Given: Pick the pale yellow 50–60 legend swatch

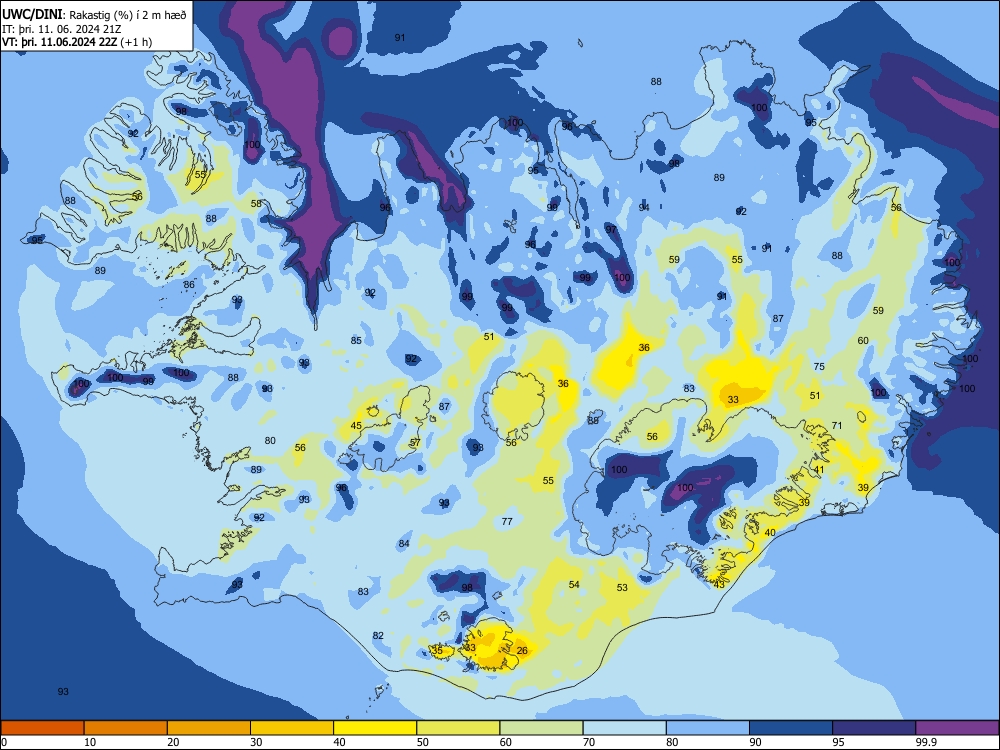Looking at the screenshot, I should coord(458,728).
